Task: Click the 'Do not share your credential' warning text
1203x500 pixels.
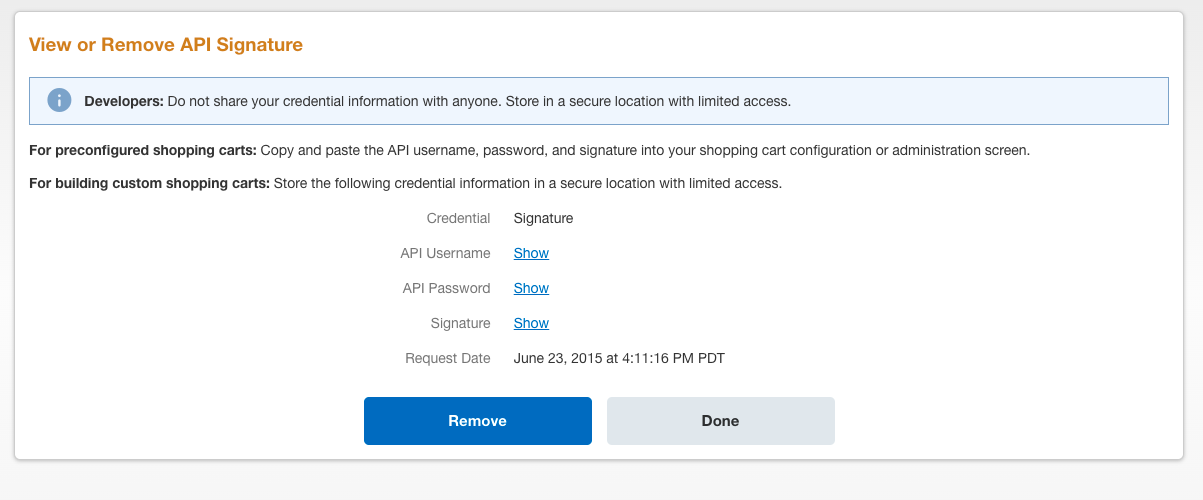Action: point(478,101)
